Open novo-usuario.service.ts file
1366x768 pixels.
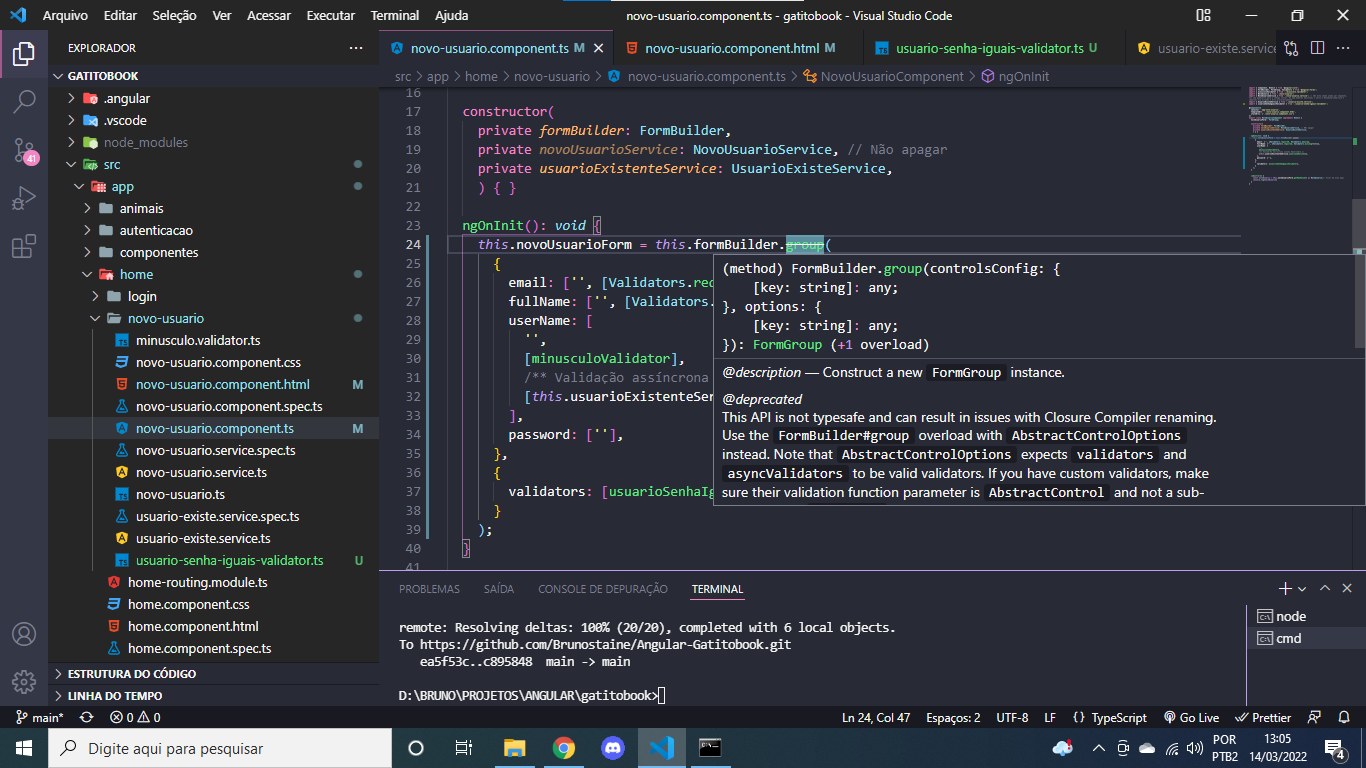[x=213, y=472]
